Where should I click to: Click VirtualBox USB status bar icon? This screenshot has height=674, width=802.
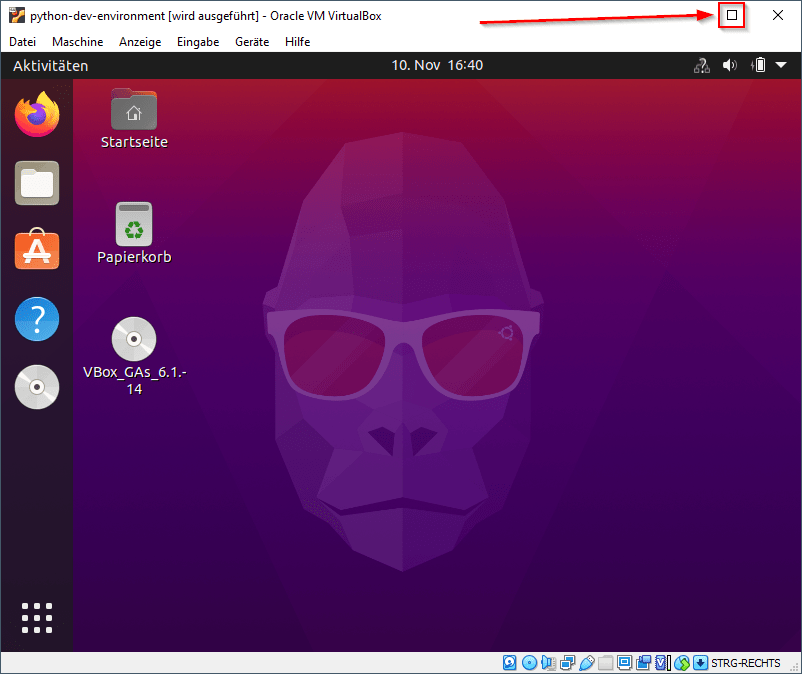click(587, 662)
